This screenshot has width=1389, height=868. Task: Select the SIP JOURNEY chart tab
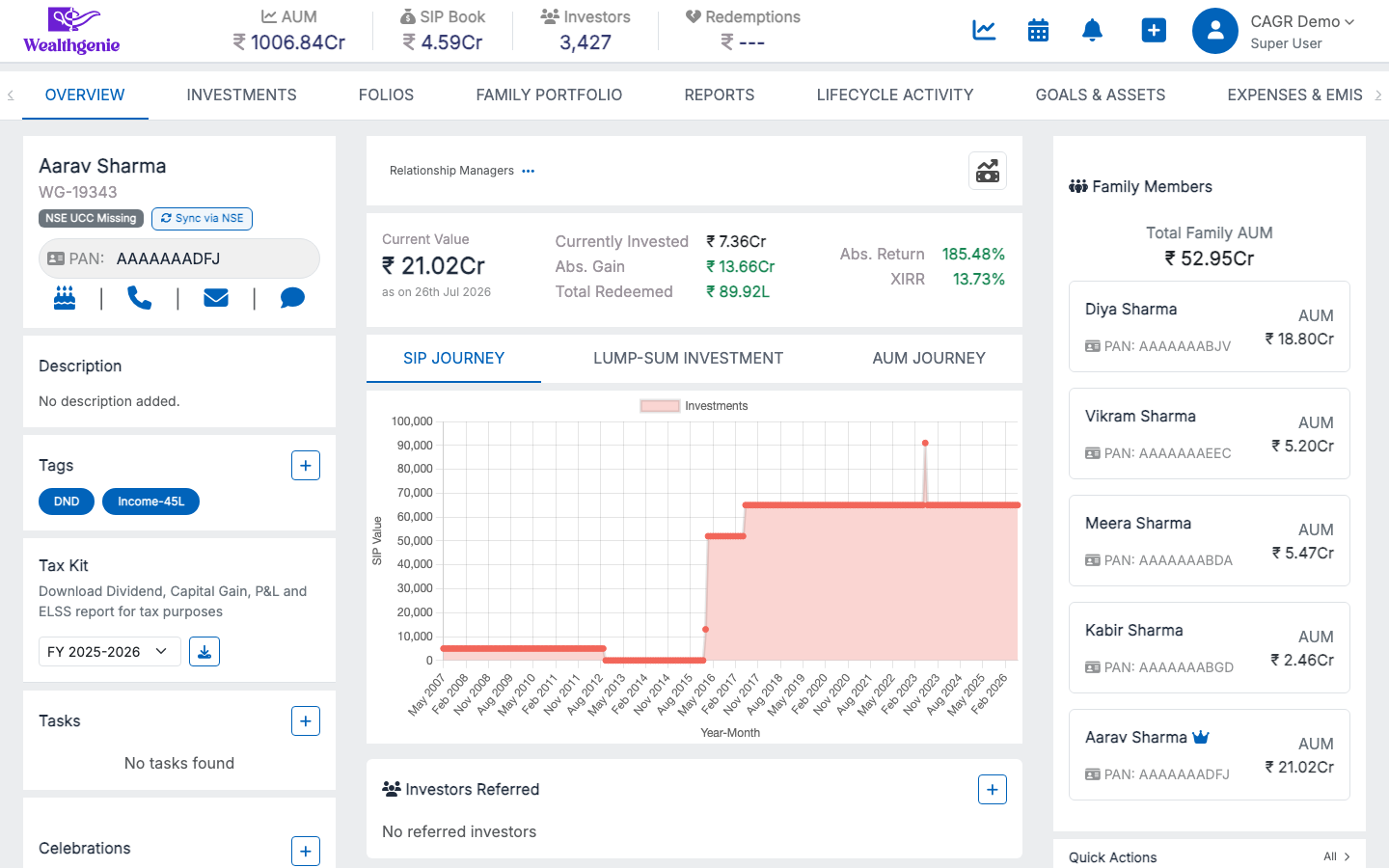[x=453, y=358]
